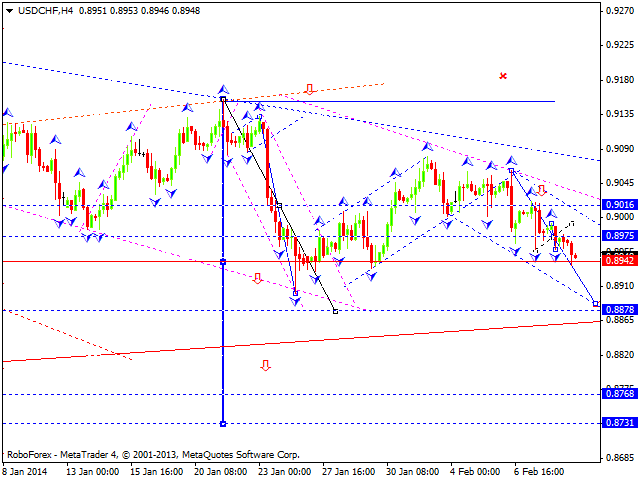Select top handle of blue vertical line
This screenshot has width=640, height=480.
pyautogui.click(x=222, y=99)
